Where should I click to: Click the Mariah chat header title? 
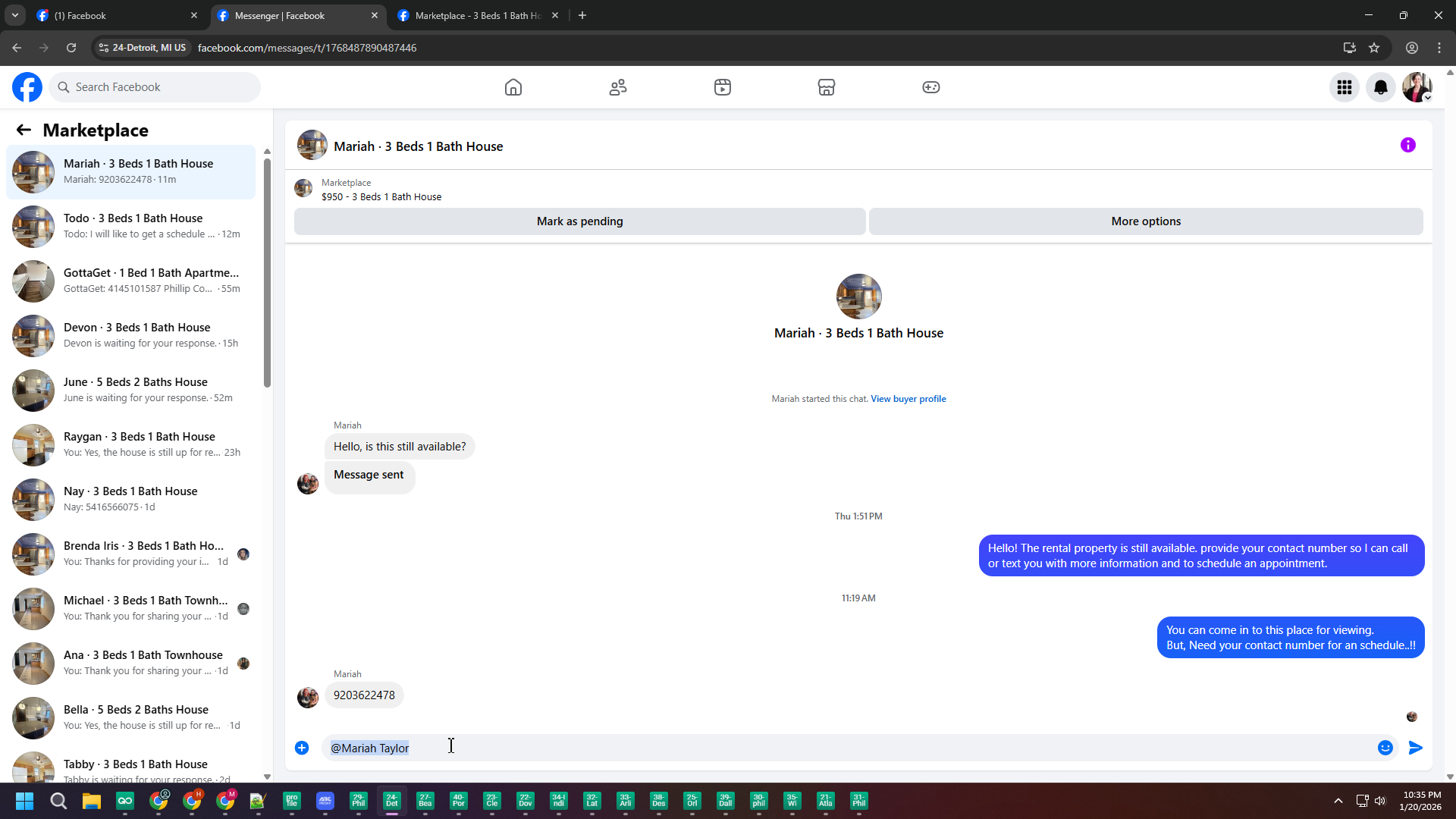click(x=418, y=146)
